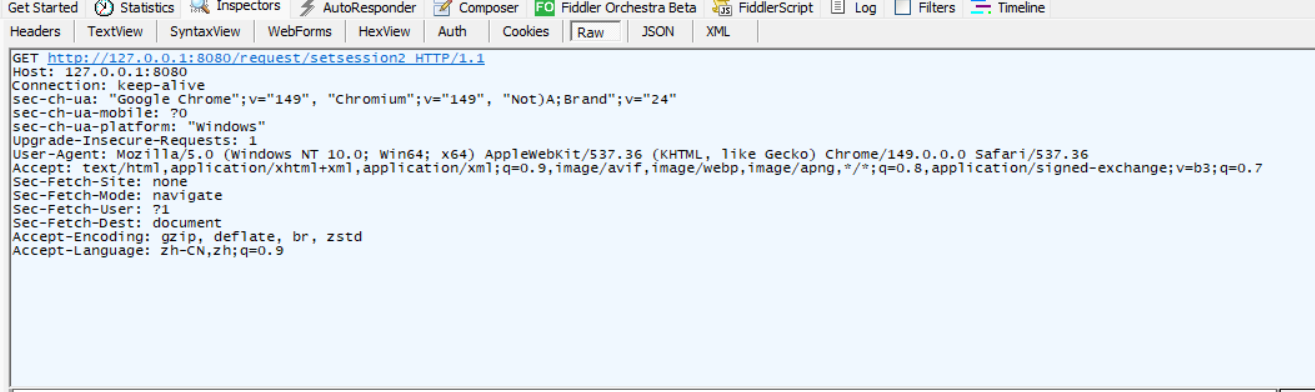Click the AutoResponder lightning icon

307,8
